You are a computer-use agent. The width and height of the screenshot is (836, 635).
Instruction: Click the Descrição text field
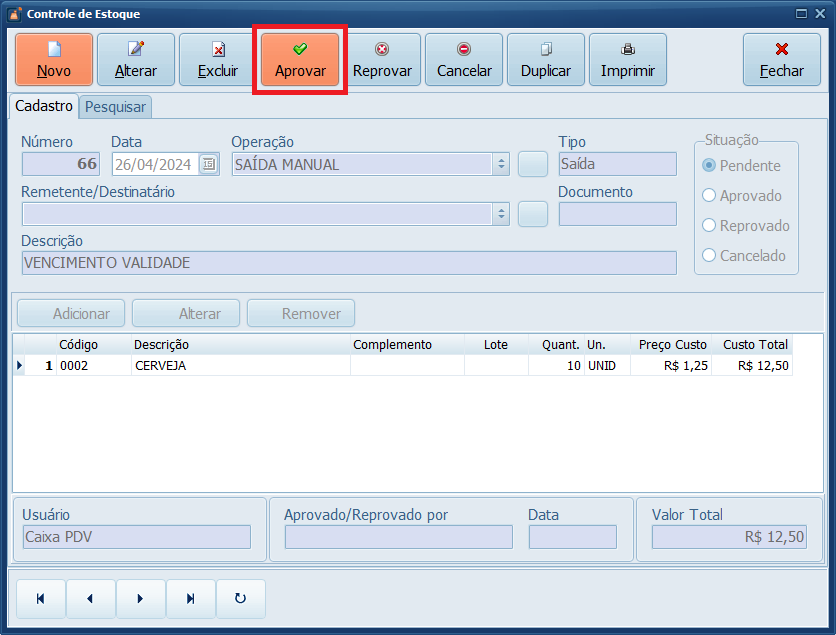pyautogui.click(x=348, y=263)
